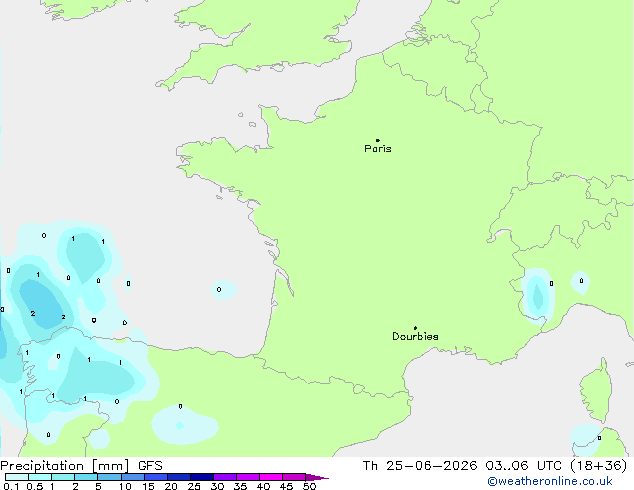Pick the purple 30 to 35 mm swatch
The image size is (634, 490).
(x=224, y=477)
